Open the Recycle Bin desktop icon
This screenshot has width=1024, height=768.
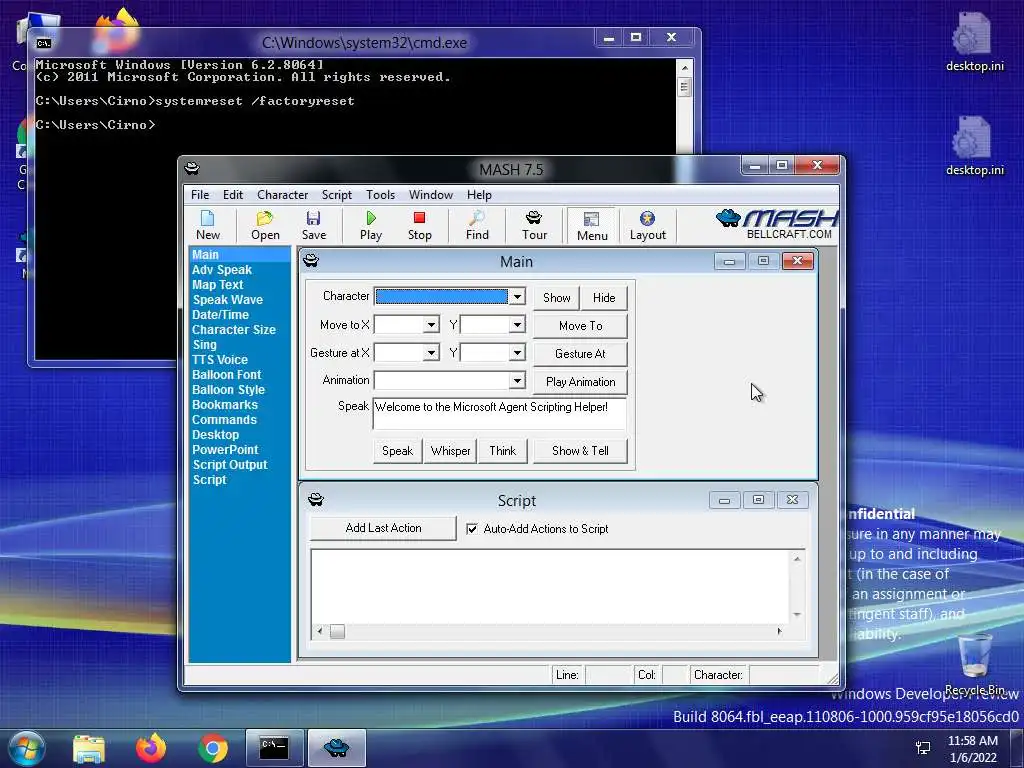[x=975, y=663]
